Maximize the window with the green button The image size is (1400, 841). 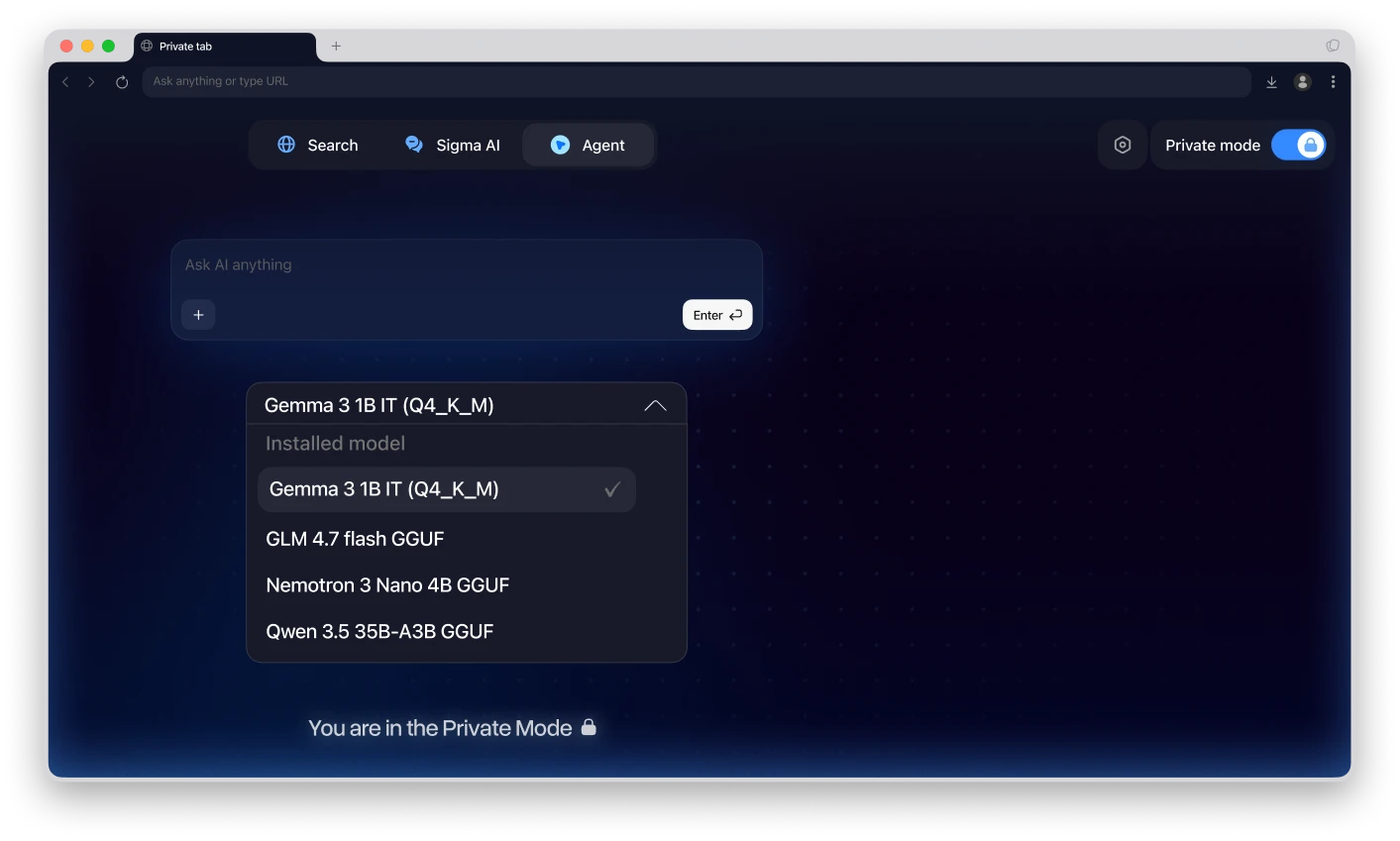click(108, 46)
